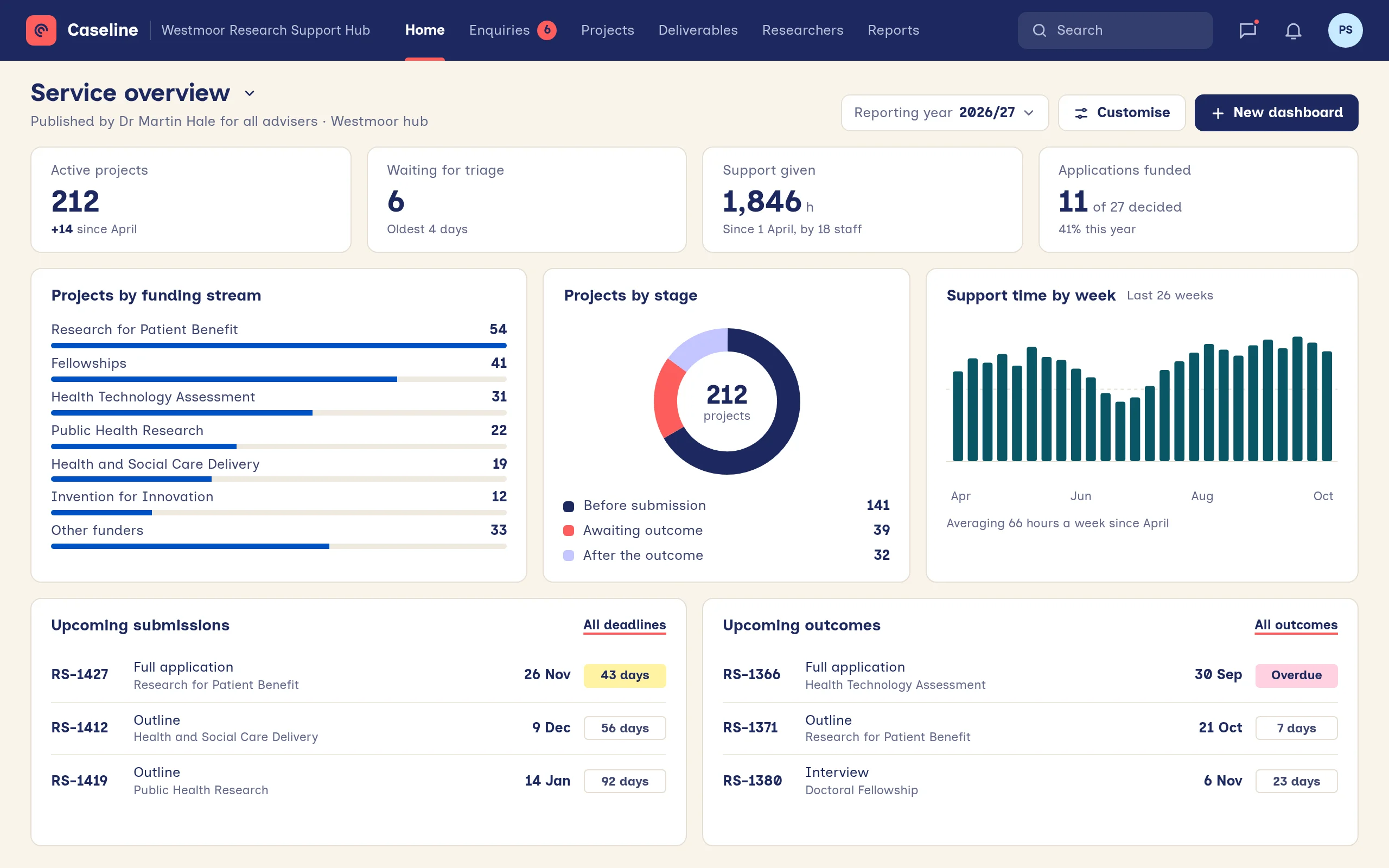
Task: Click the 43 days badge
Action: click(625, 675)
